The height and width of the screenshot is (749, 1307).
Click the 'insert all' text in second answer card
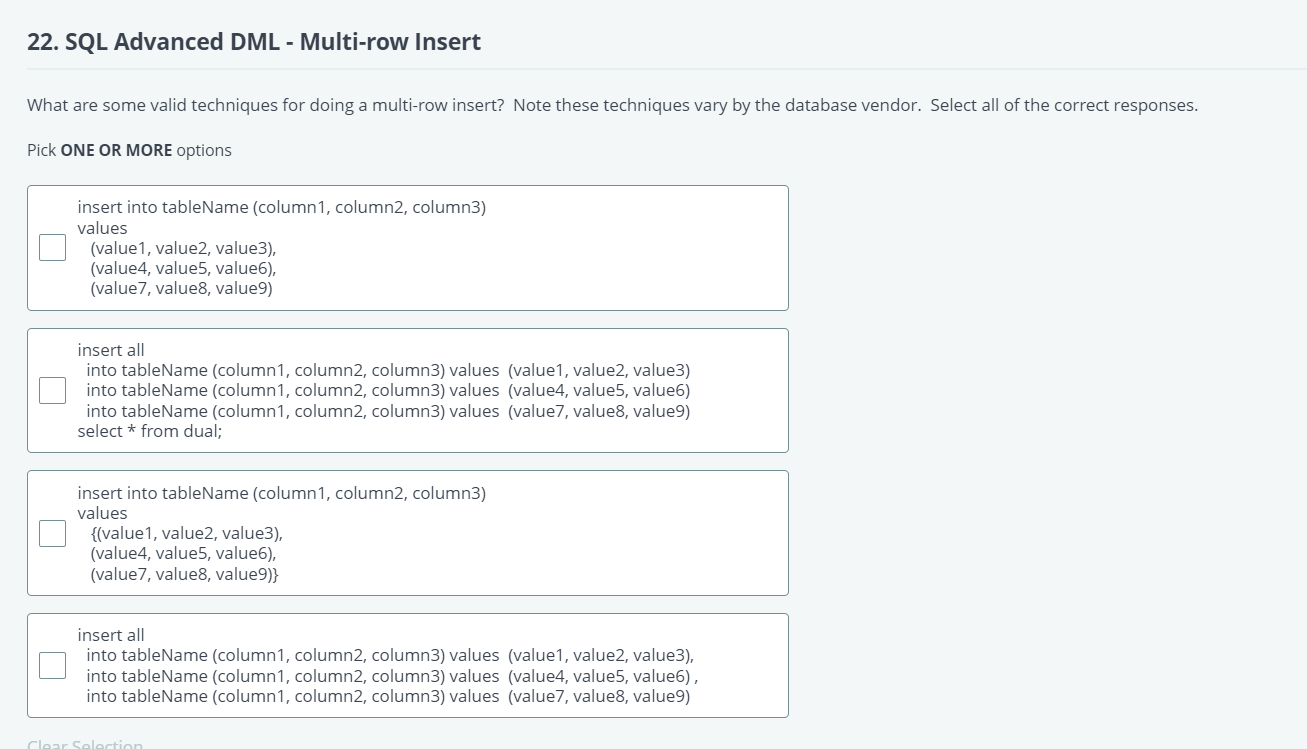coord(111,350)
